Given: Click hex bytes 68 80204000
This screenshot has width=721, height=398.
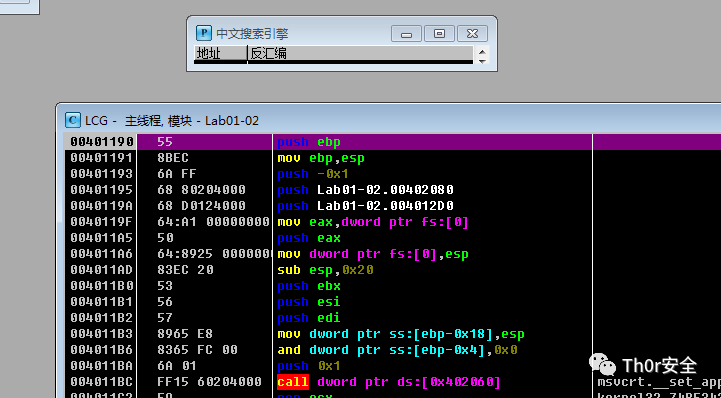Looking at the screenshot, I should click(x=201, y=190).
